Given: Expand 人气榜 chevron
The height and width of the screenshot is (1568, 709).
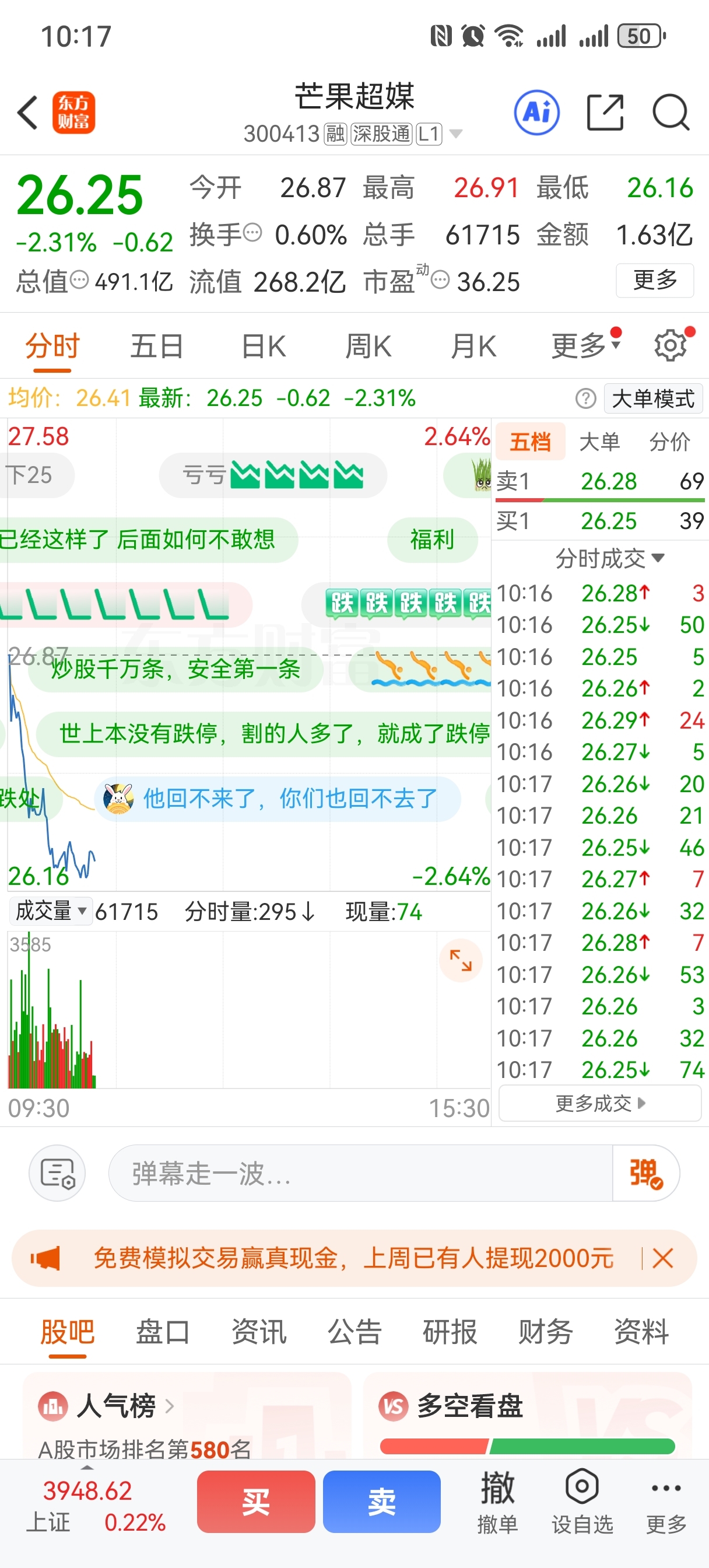Looking at the screenshot, I should pos(170,1406).
